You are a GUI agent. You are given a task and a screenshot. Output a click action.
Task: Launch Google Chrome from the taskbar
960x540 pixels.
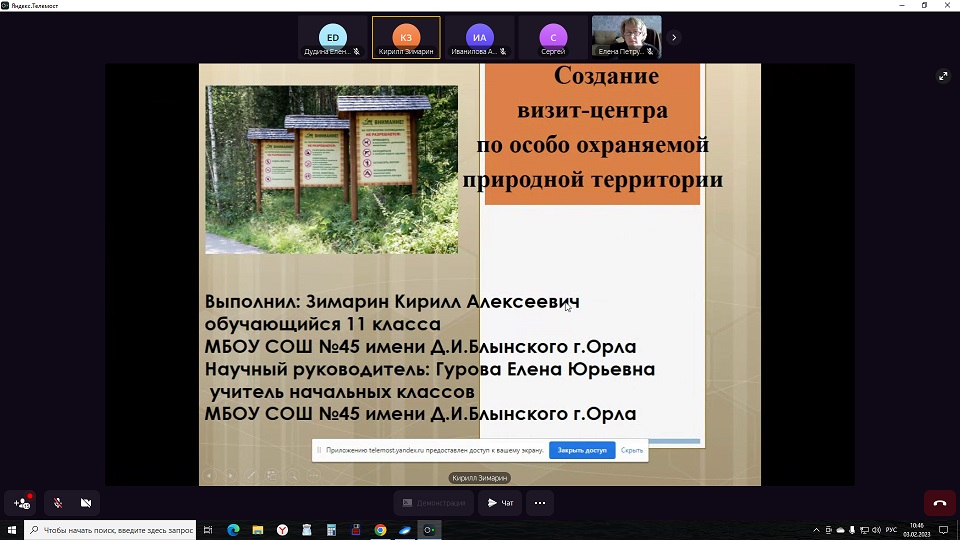click(380, 530)
